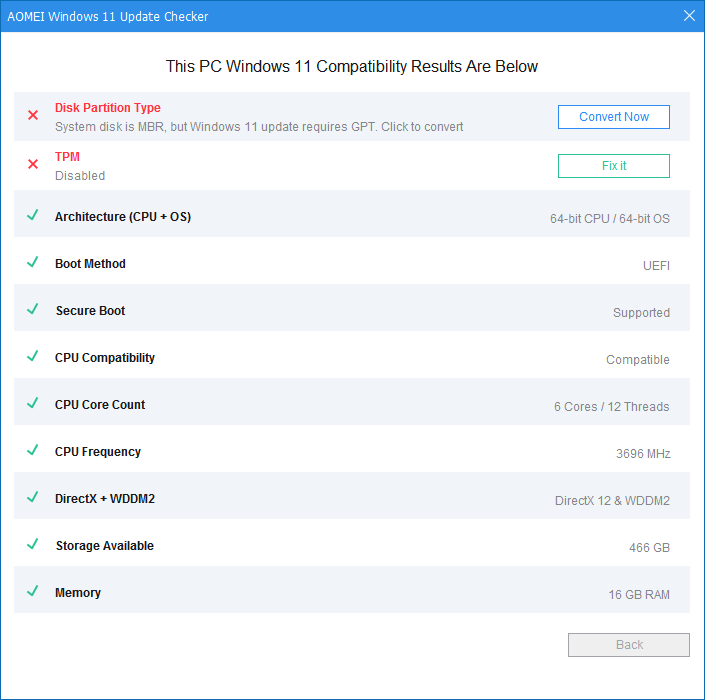The height and width of the screenshot is (700, 705).
Task: Click the Fix it button for TPM
Action: 613,166
